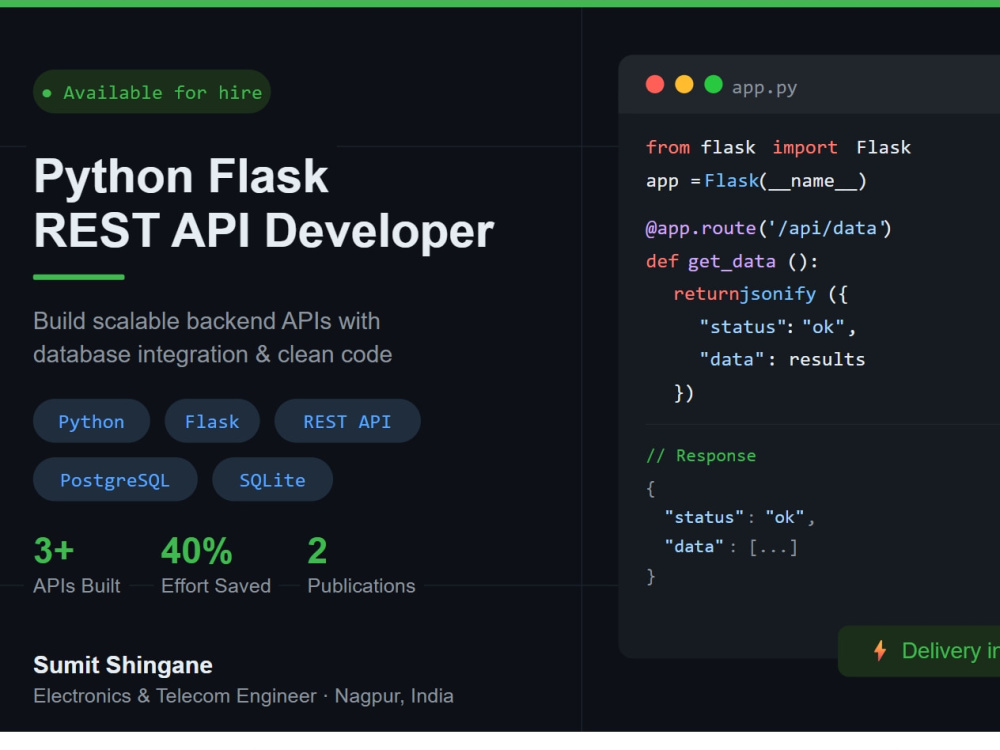1000x750 pixels.
Task: Click the Effort Saved label
Action: [x=216, y=586]
